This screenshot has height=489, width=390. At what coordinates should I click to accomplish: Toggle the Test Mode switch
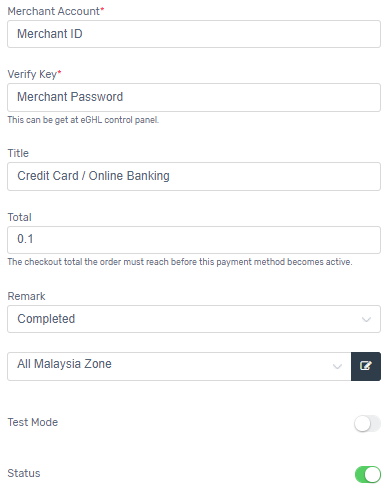click(367, 423)
